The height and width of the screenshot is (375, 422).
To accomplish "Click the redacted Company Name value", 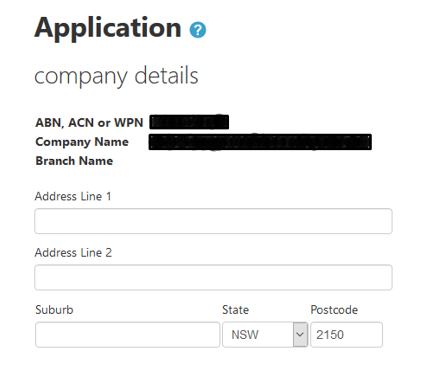I will tap(260, 142).
